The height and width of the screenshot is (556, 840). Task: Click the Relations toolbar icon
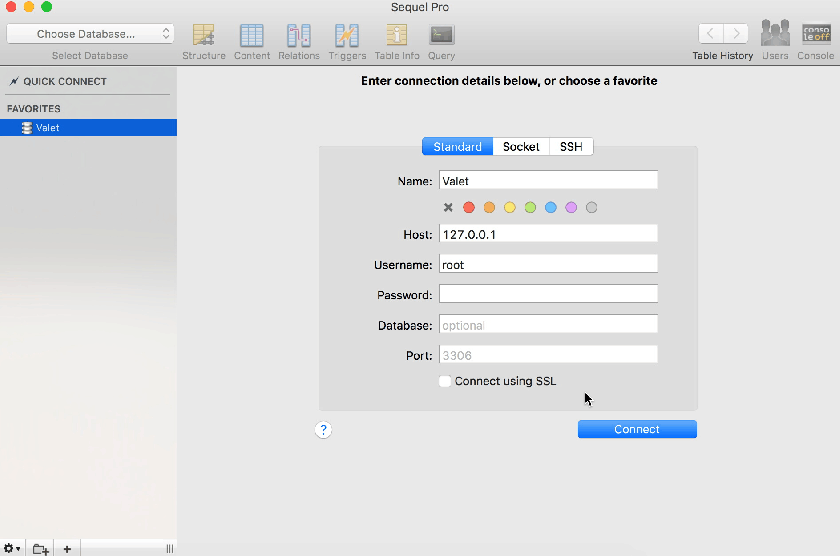pos(299,36)
